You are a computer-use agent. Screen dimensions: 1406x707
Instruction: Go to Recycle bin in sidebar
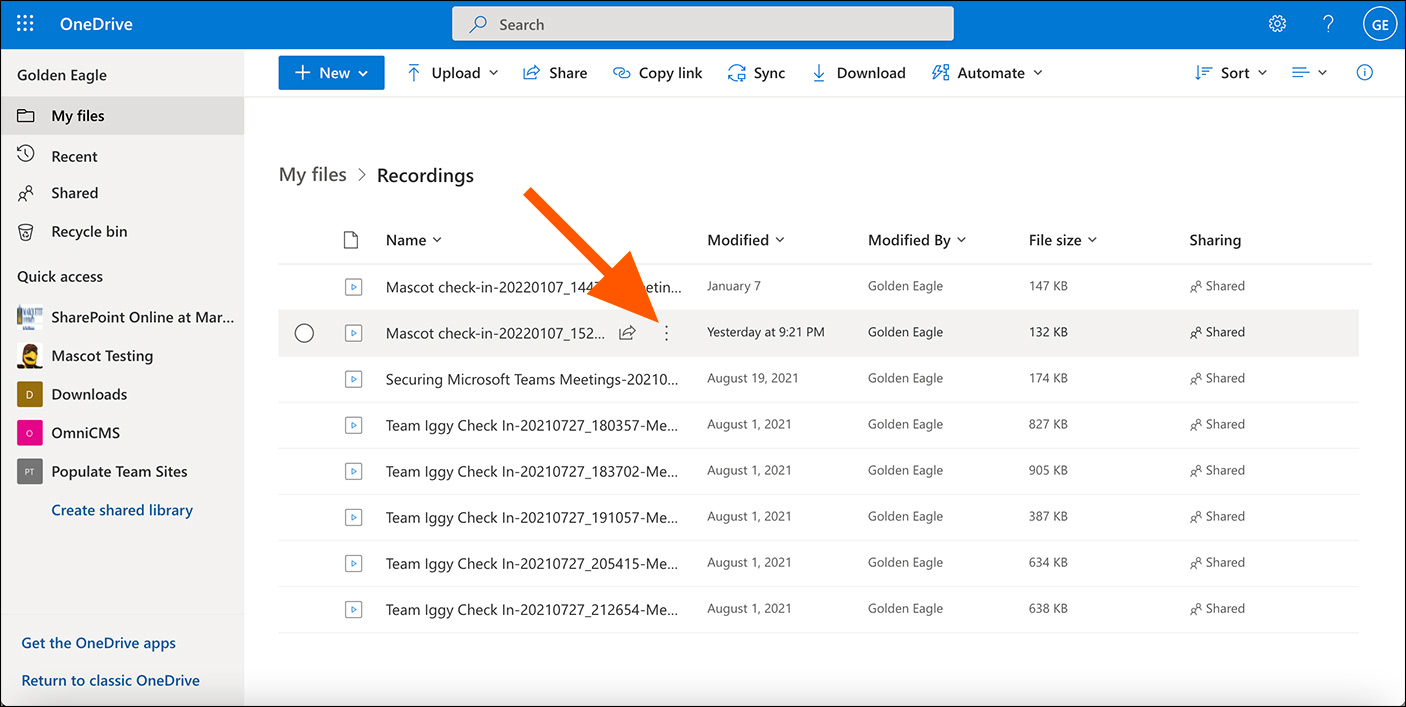coord(89,231)
